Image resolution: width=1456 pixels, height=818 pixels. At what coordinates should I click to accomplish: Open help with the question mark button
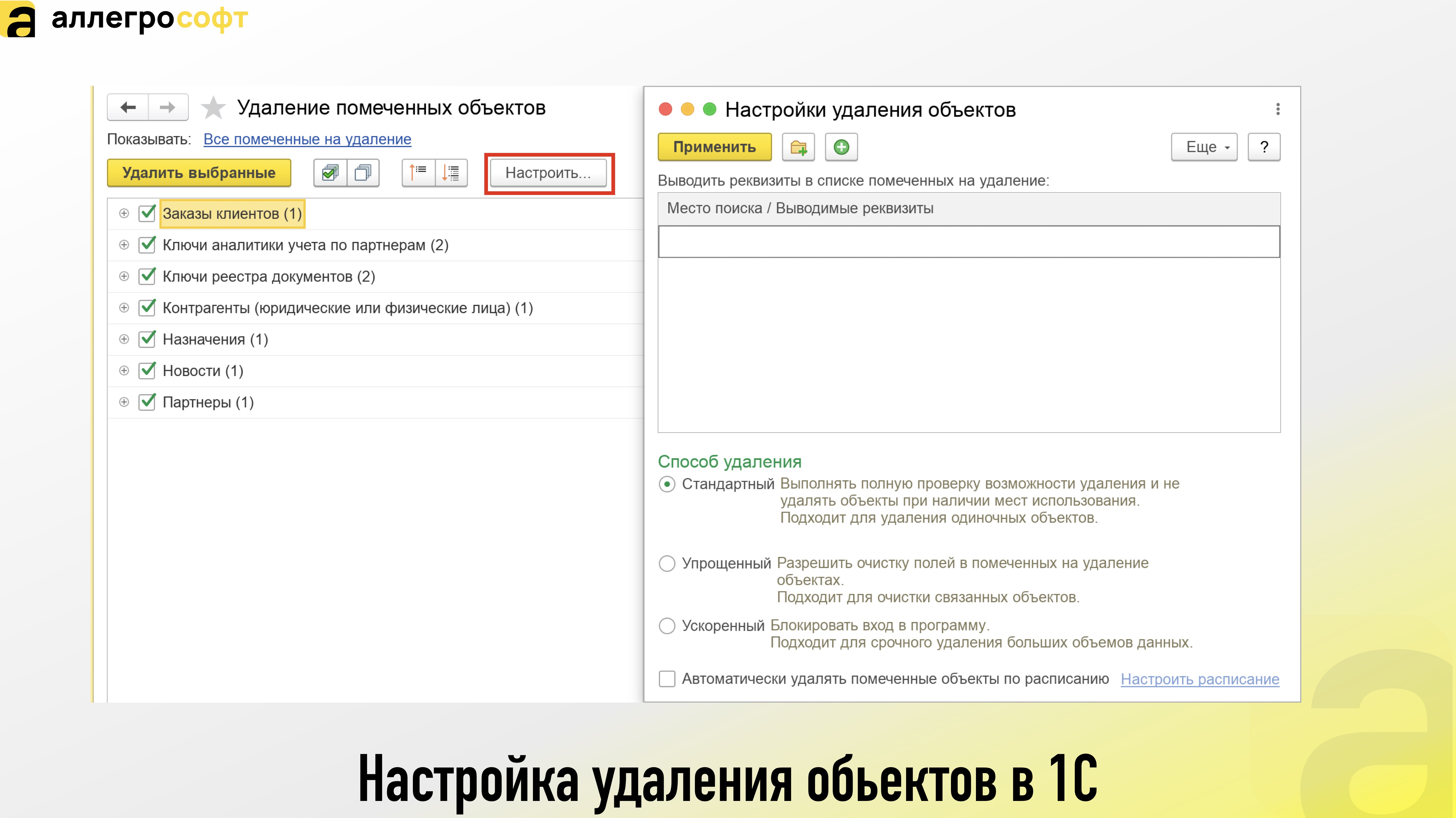click(1264, 148)
